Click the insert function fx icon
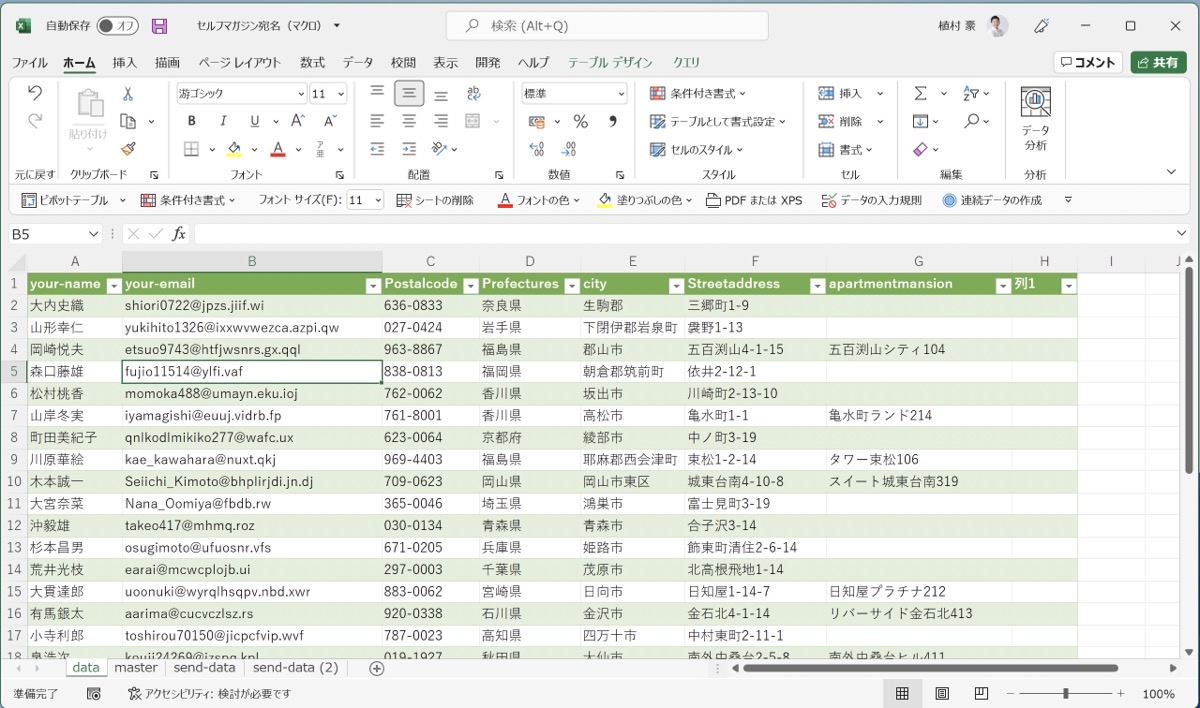 click(179, 233)
